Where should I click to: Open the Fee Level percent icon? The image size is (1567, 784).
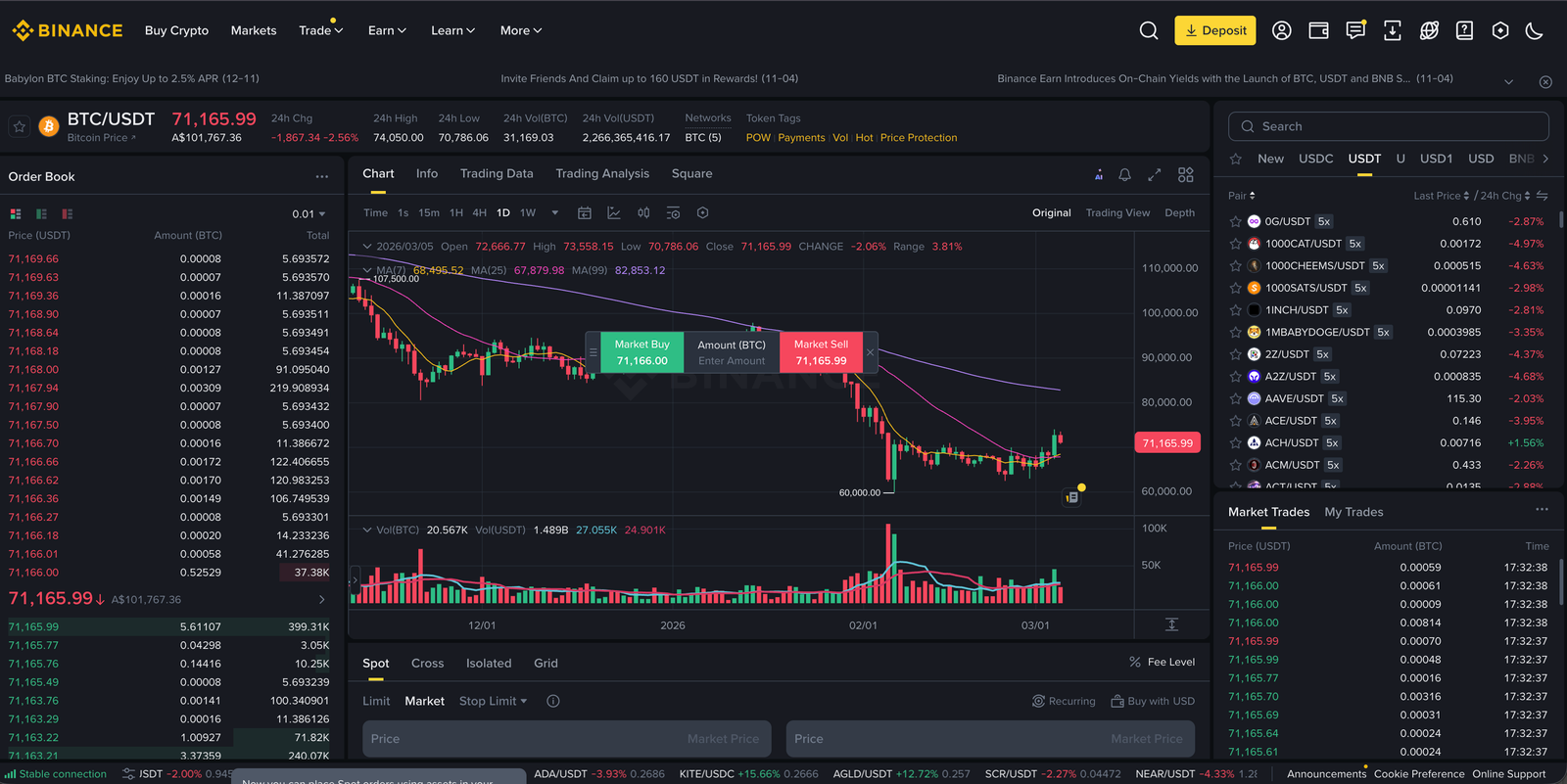coord(1135,663)
